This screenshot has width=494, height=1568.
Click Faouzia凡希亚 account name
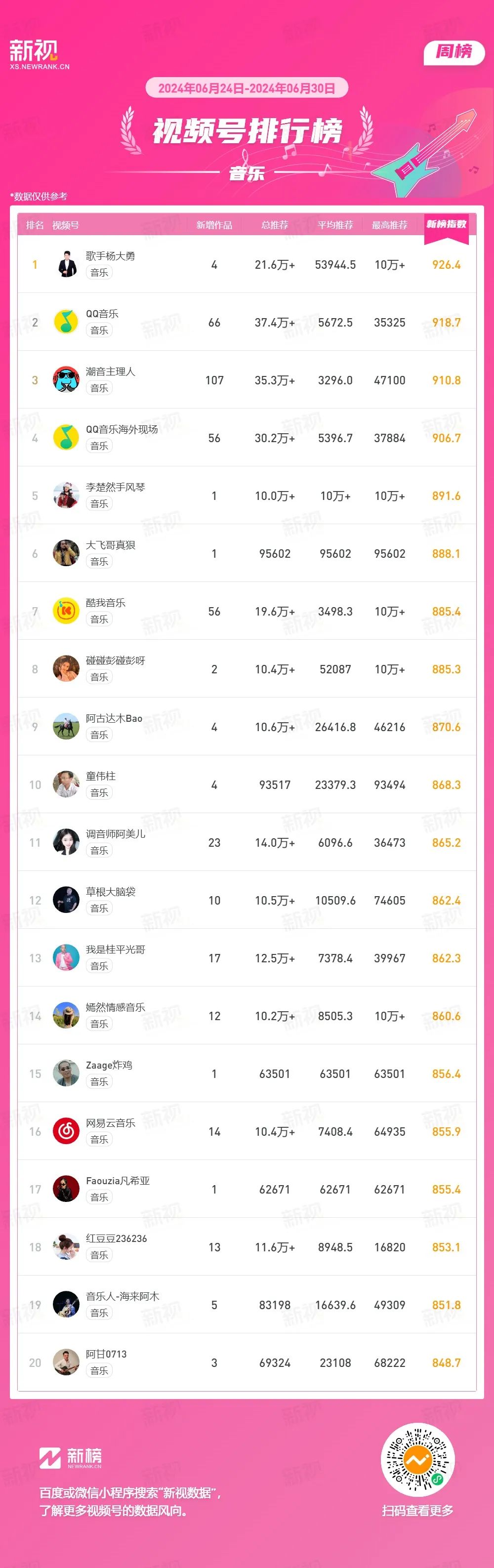click(118, 1181)
